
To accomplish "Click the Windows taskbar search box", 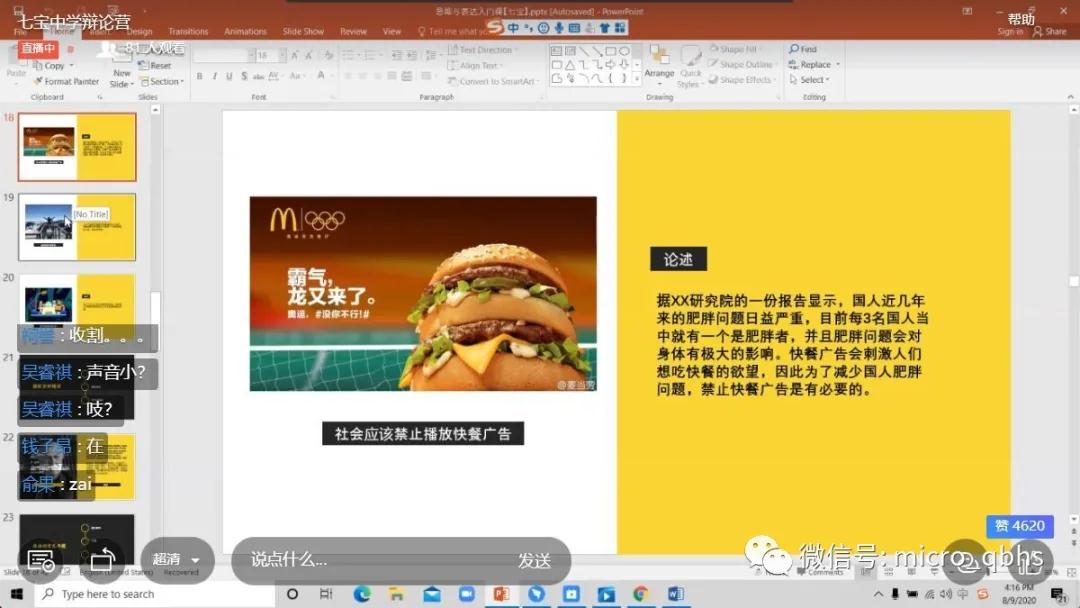I will pos(154,594).
